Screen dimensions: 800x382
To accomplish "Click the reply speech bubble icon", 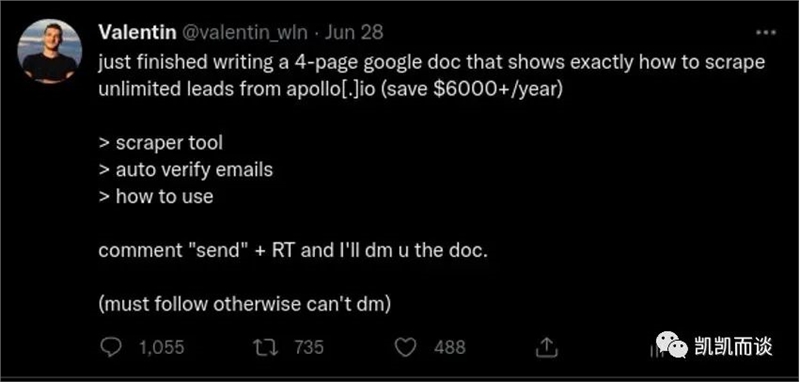I will (x=110, y=348).
